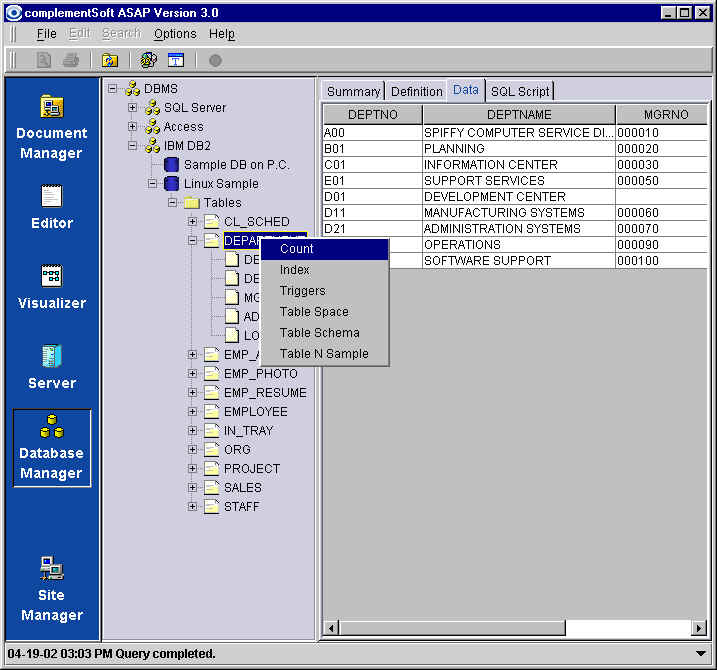Expand the EMP_RESUME table

pyautogui.click(x=193, y=392)
